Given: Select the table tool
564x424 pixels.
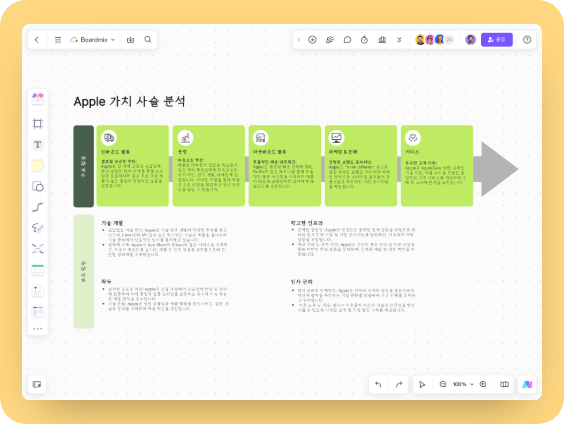Looking at the screenshot, I should [x=37, y=270].
